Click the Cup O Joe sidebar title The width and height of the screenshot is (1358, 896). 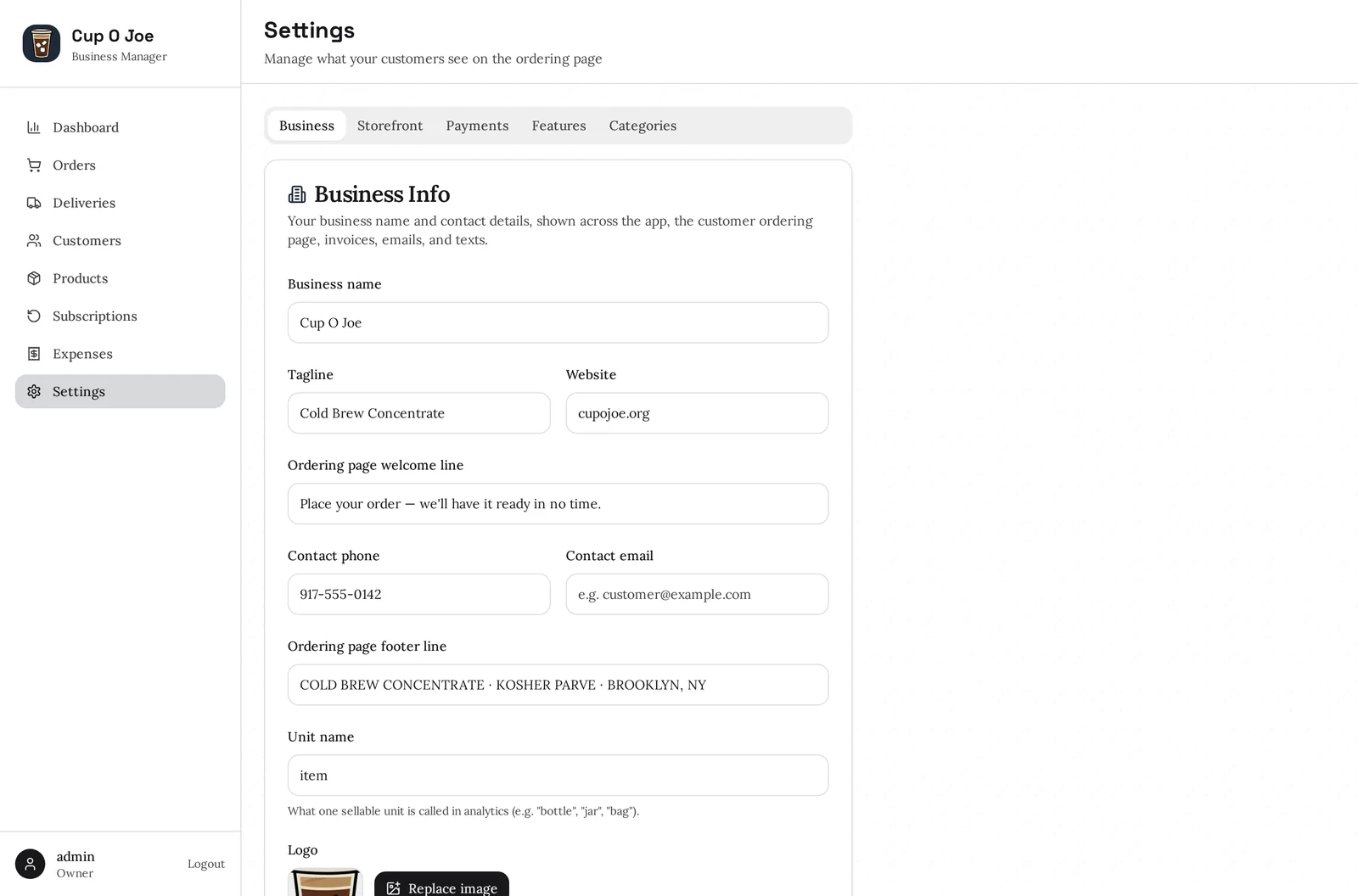(x=113, y=36)
